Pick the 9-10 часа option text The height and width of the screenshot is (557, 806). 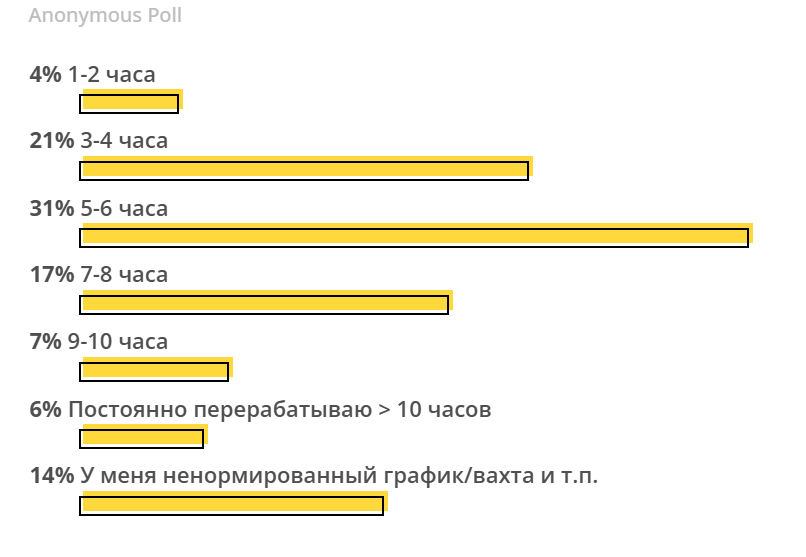[118, 342]
